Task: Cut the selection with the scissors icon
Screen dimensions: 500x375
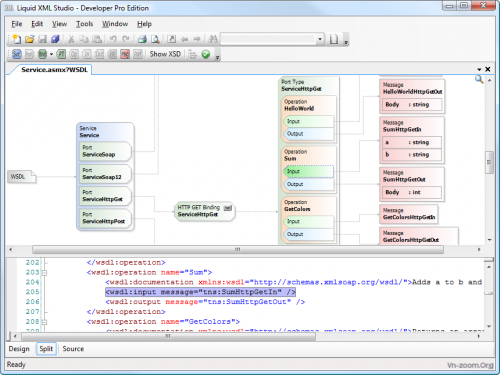Action: click(71, 39)
